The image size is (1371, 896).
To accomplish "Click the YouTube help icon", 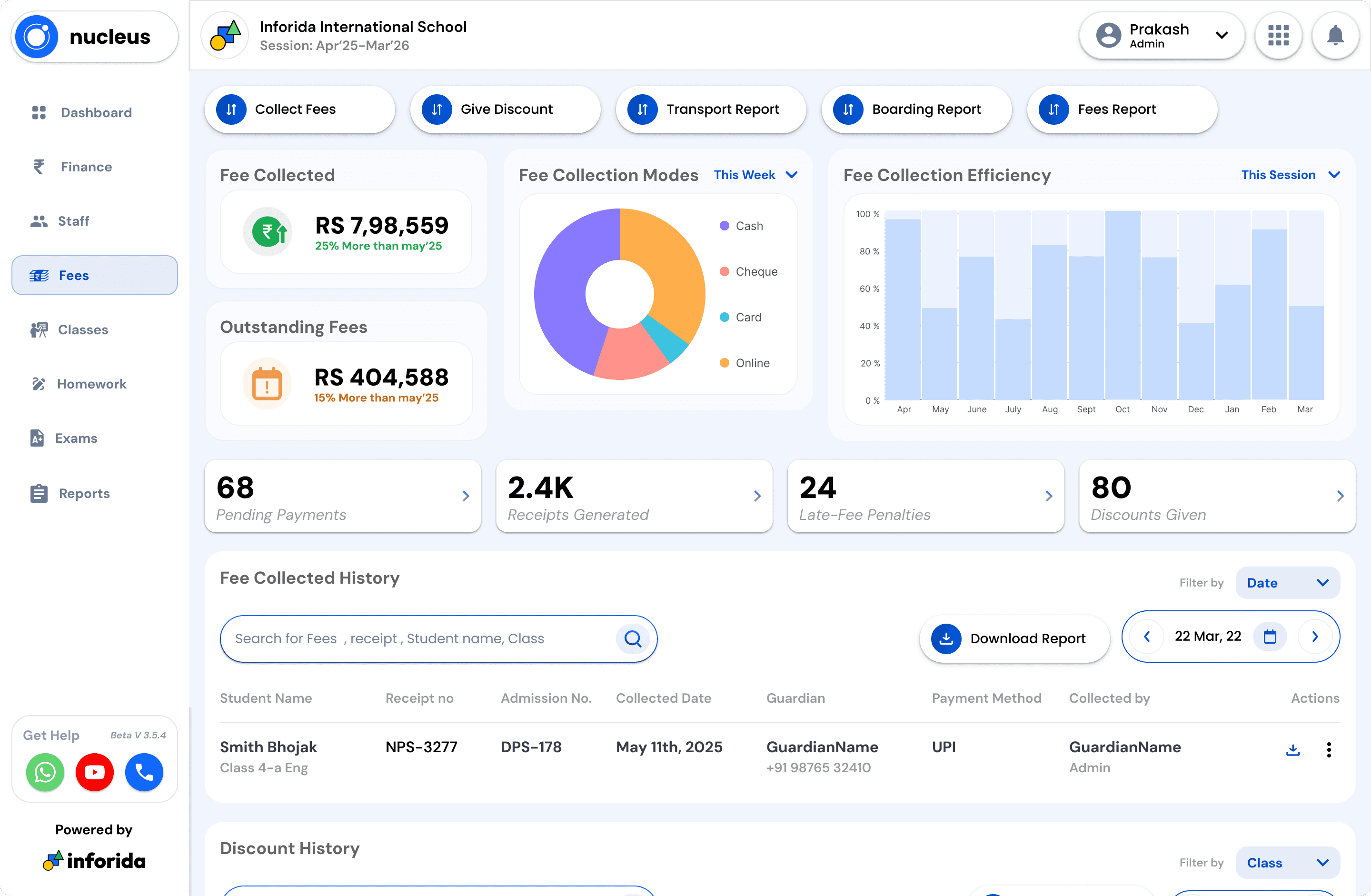I will 94,772.
